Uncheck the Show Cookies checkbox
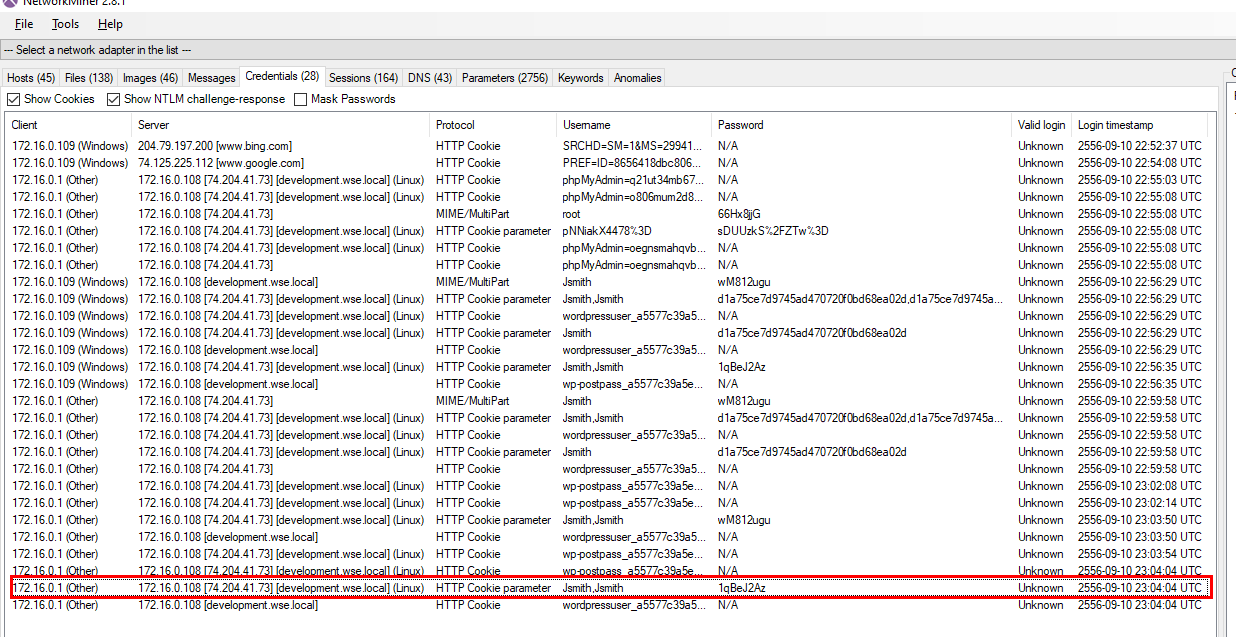Viewport: 1236px width, 637px height. pyautogui.click(x=14, y=99)
